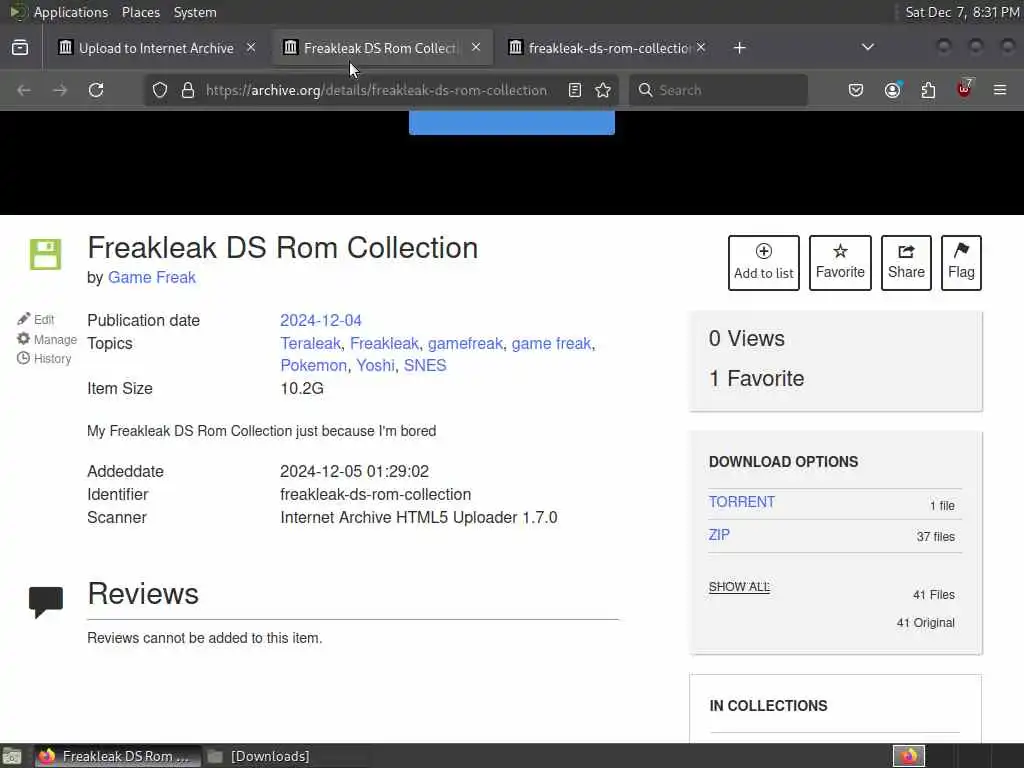Screen dimensions: 1024x768
Task: Open the Firefox View icon
Action: coord(20,48)
